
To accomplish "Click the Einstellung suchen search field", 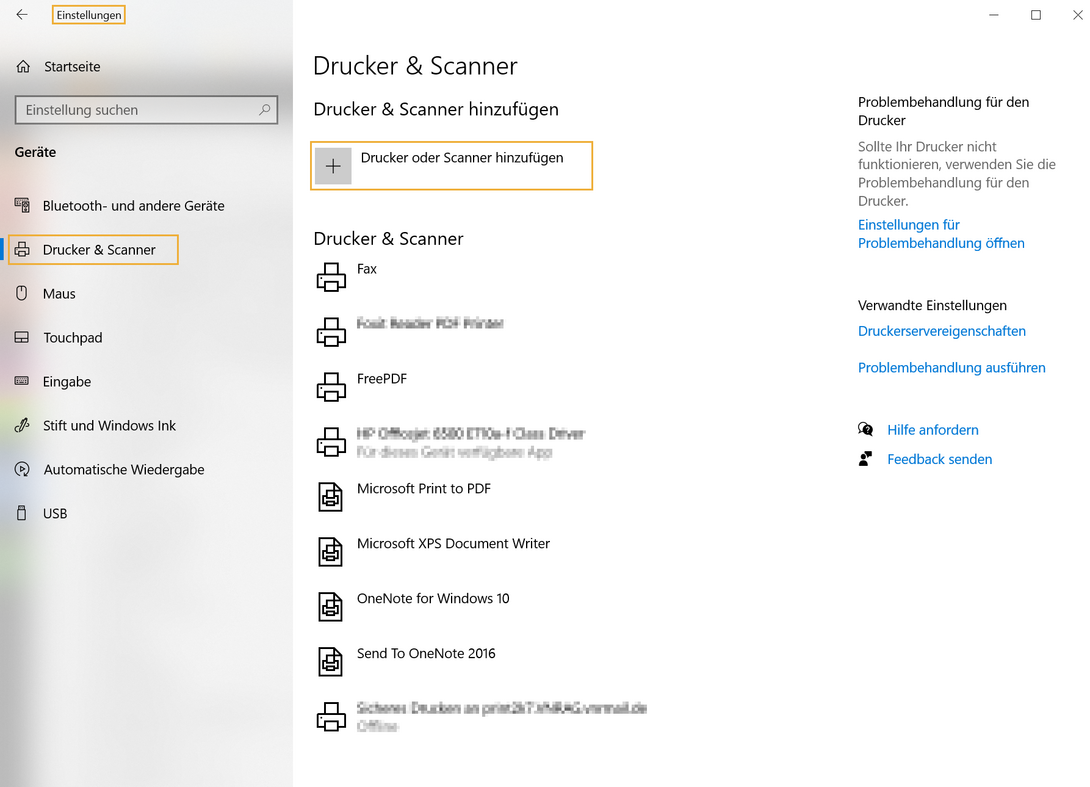I will [146, 109].
